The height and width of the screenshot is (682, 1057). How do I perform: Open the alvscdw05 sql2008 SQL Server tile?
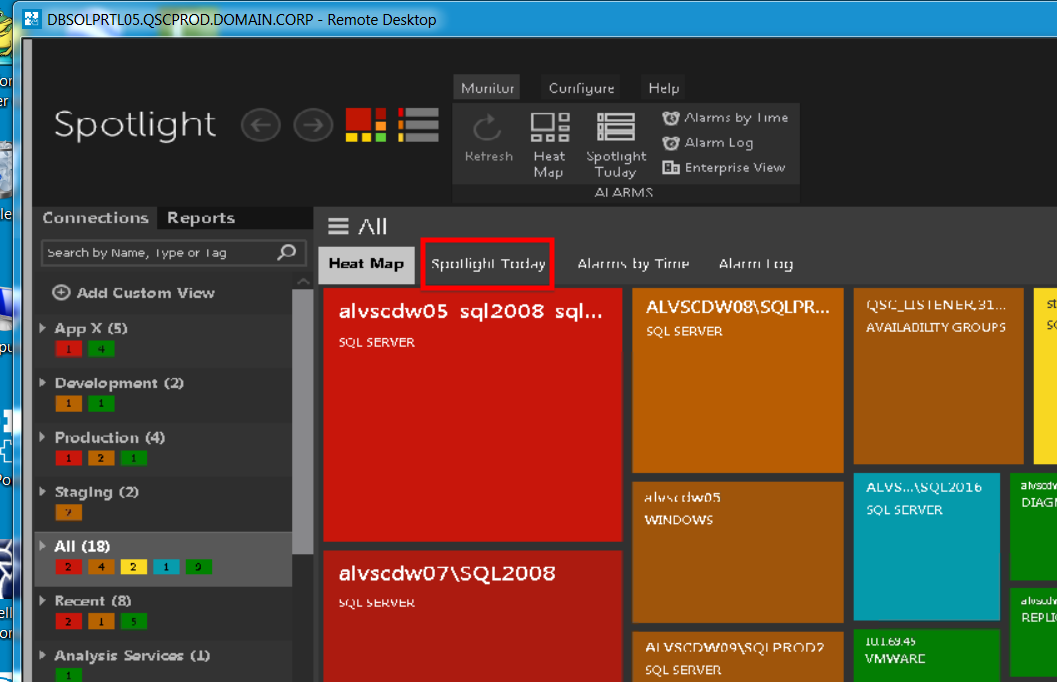point(473,414)
